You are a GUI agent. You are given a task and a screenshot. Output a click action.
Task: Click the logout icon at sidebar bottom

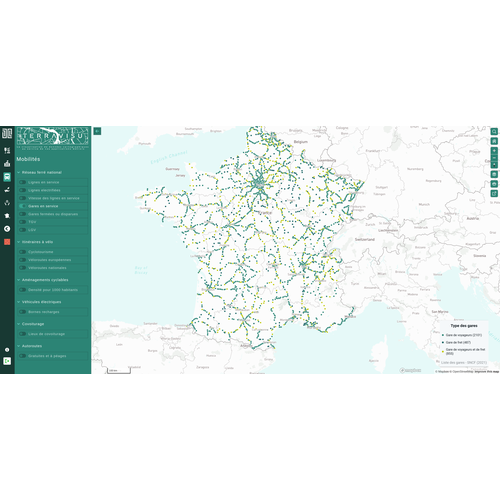click(x=7, y=361)
